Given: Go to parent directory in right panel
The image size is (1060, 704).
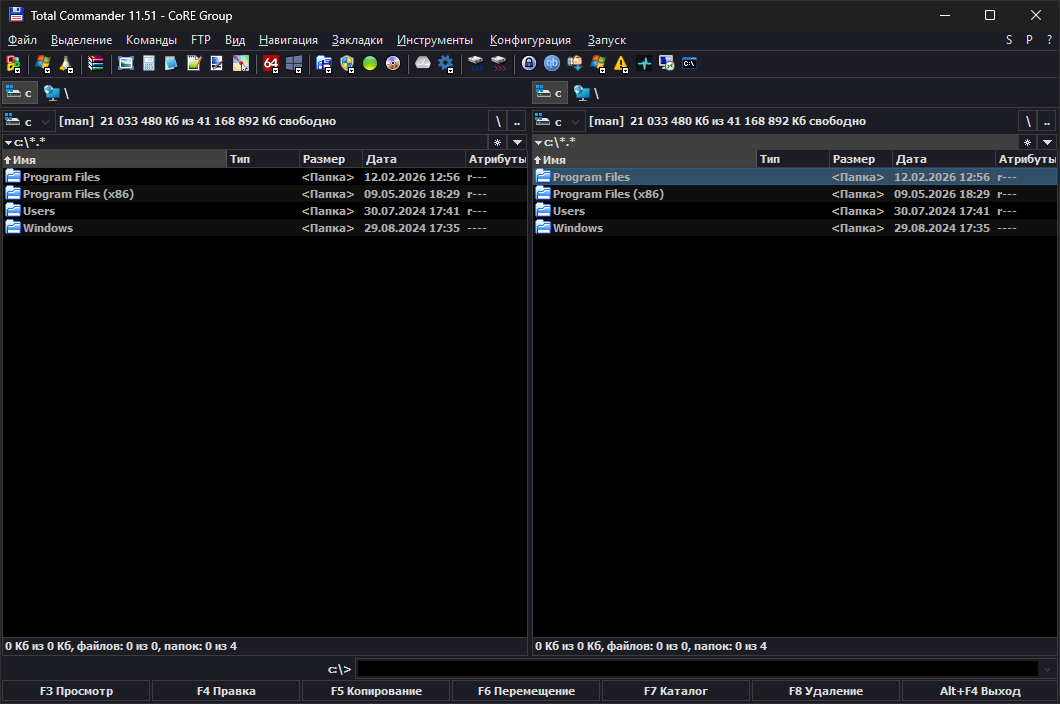Looking at the screenshot, I should pos(1046,122).
